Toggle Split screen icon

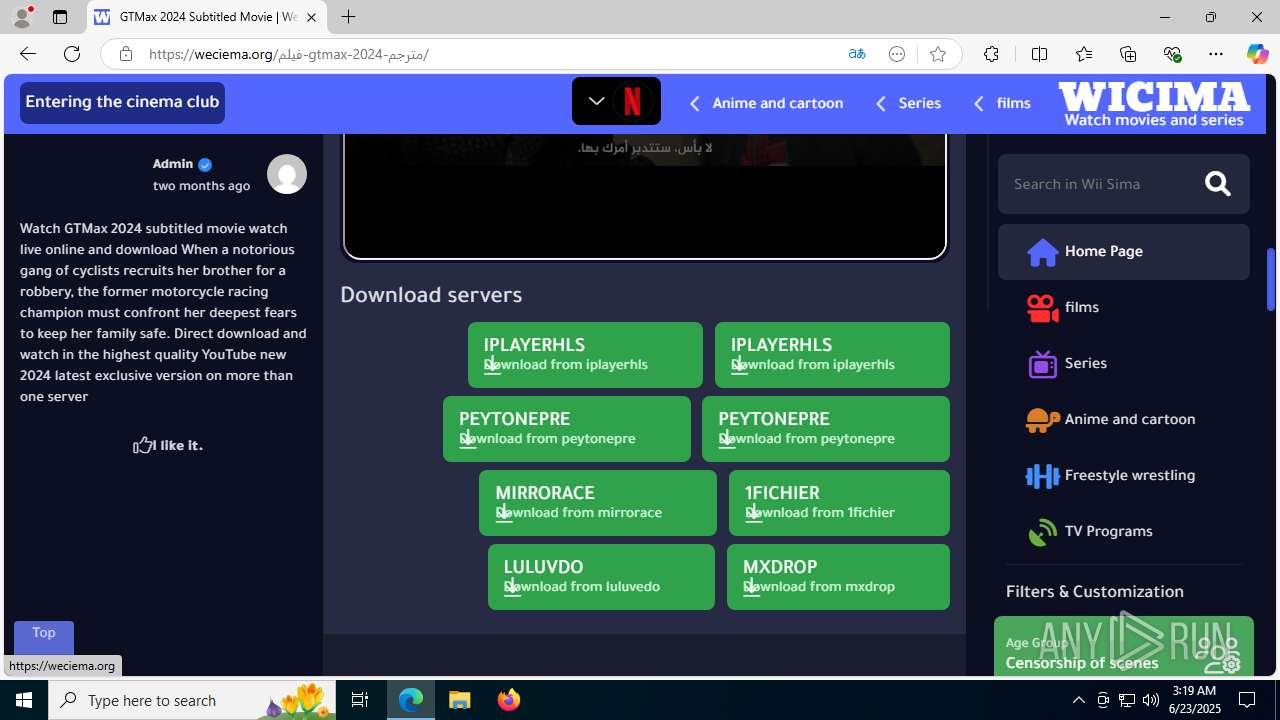tap(1039, 54)
